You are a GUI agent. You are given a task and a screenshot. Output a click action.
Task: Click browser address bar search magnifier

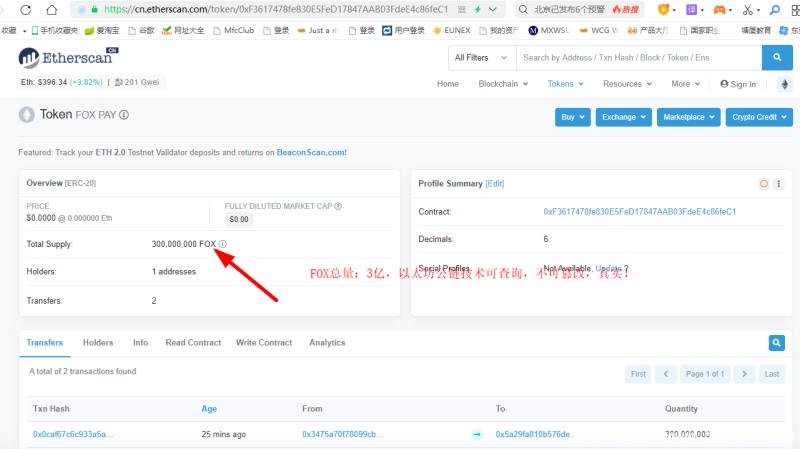click(523, 10)
